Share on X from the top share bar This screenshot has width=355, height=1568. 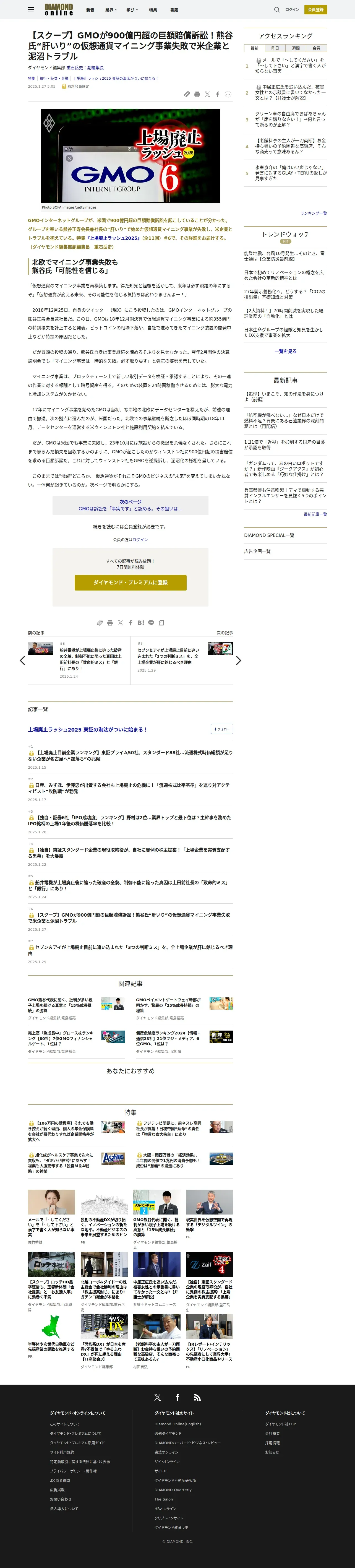coord(208,94)
